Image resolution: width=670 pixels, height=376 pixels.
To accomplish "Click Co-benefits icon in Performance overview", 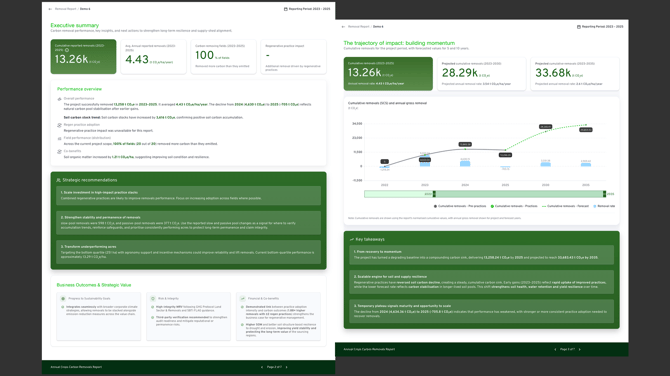I will 59,152.
